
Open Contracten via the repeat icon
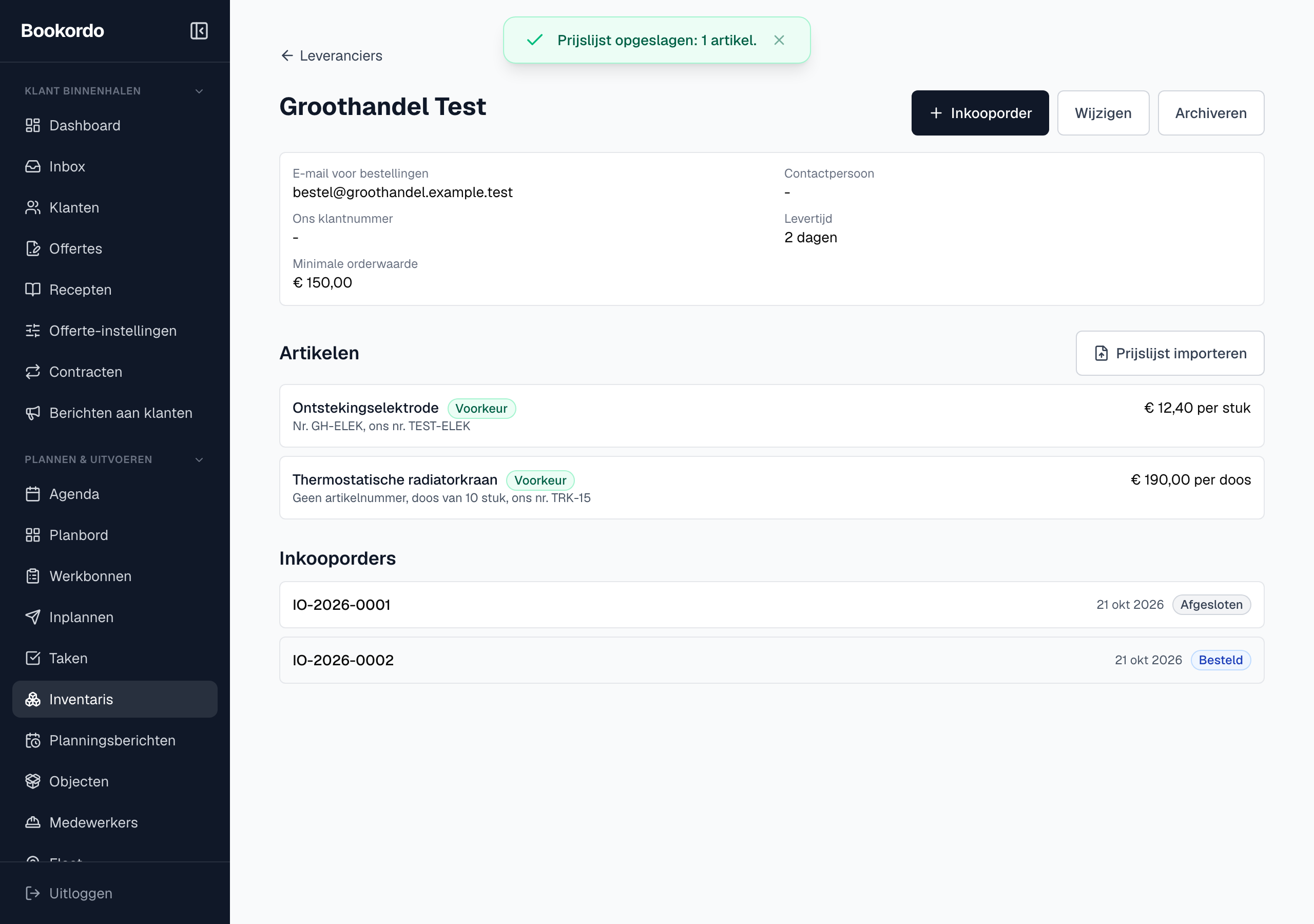[33, 372]
